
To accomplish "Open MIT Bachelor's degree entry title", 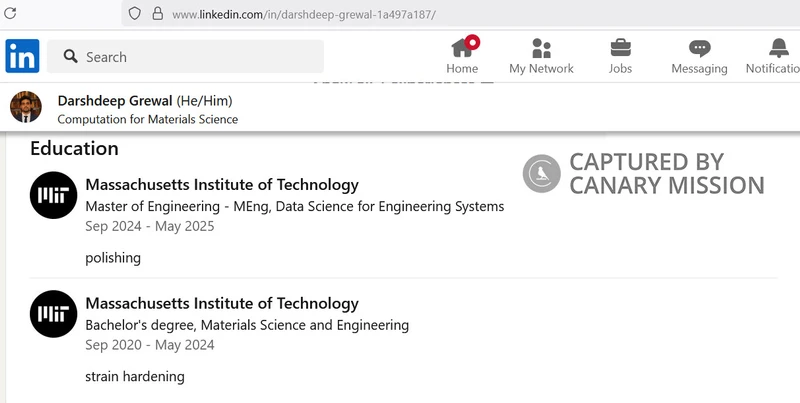I will coord(222,303).
